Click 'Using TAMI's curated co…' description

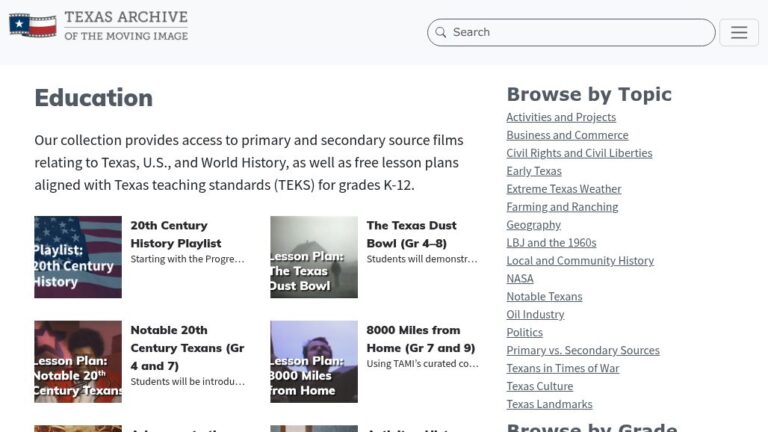click(x=422, y=364)
